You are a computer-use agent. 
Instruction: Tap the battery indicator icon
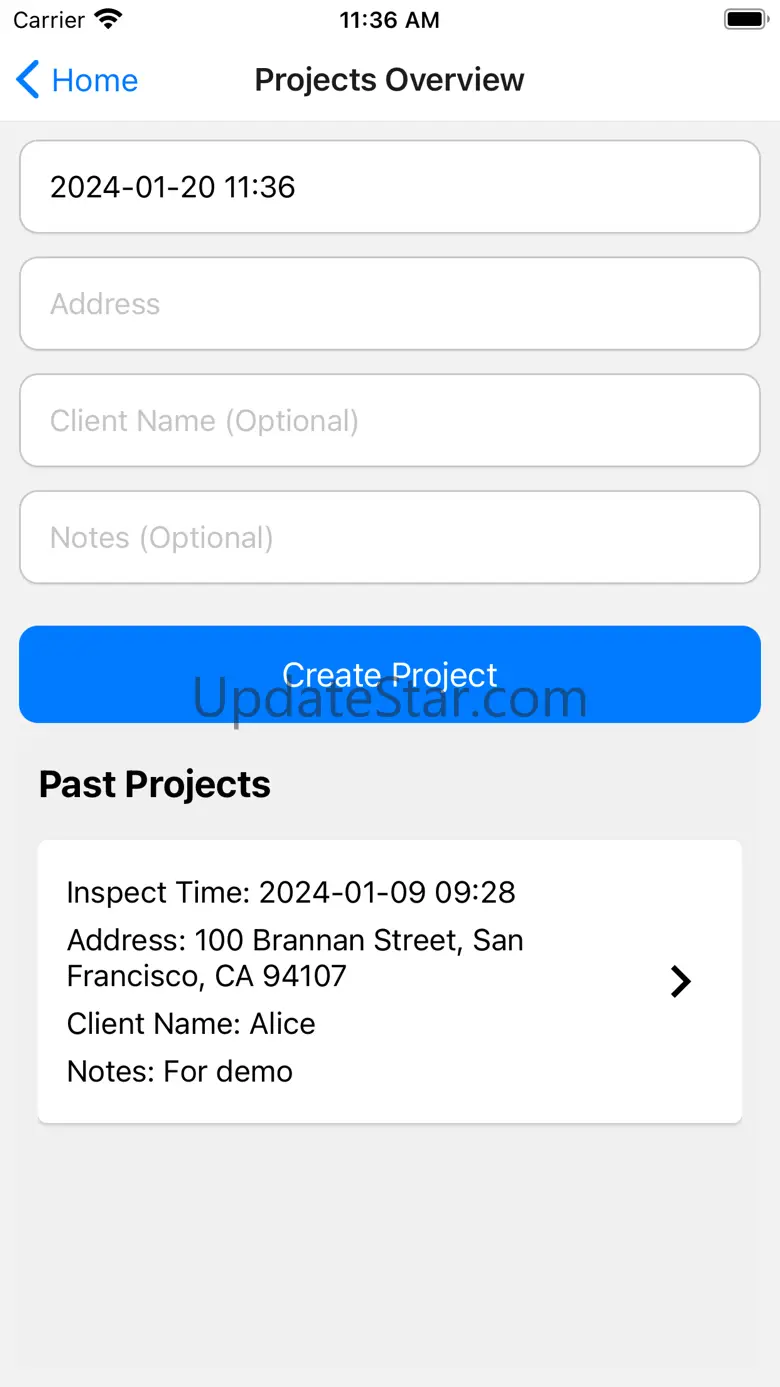744,19
